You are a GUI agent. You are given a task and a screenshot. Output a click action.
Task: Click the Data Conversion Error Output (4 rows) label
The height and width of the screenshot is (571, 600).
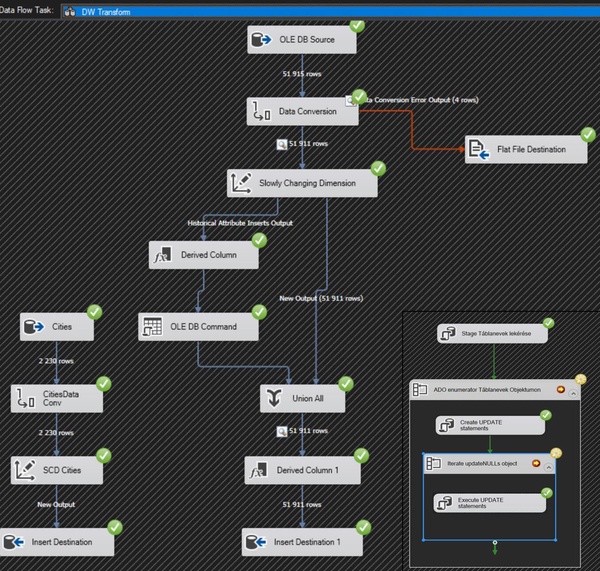pyautogui.click(x=419, y=100)
